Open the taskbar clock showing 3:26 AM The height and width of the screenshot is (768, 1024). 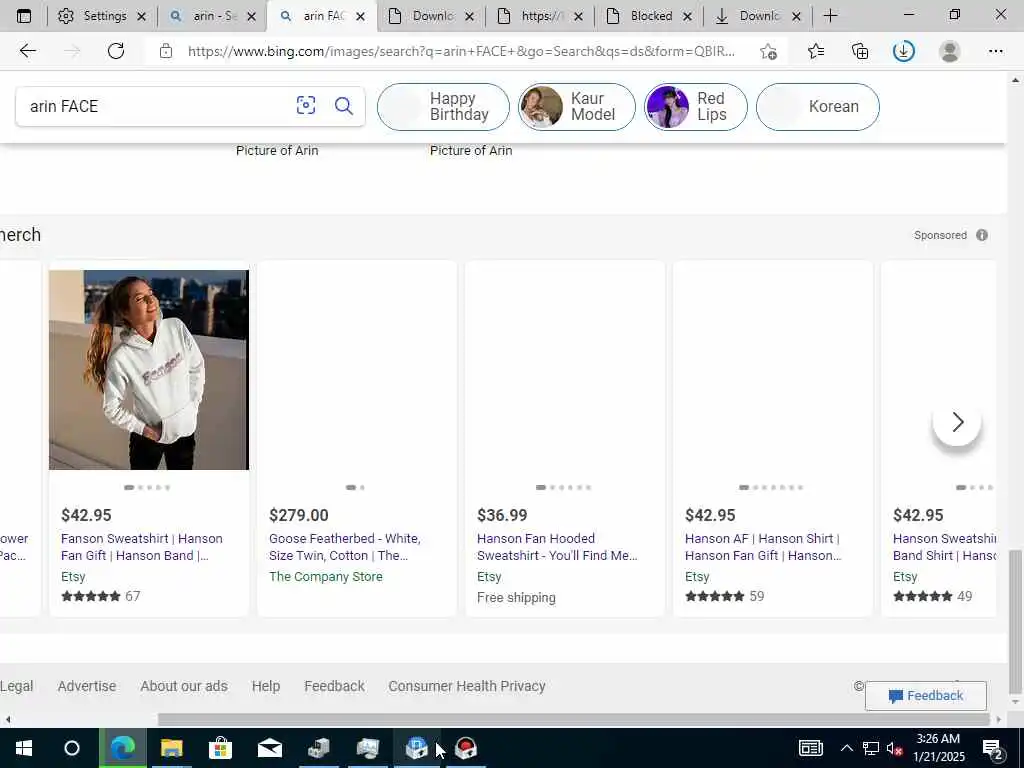[x=940, y=748]
